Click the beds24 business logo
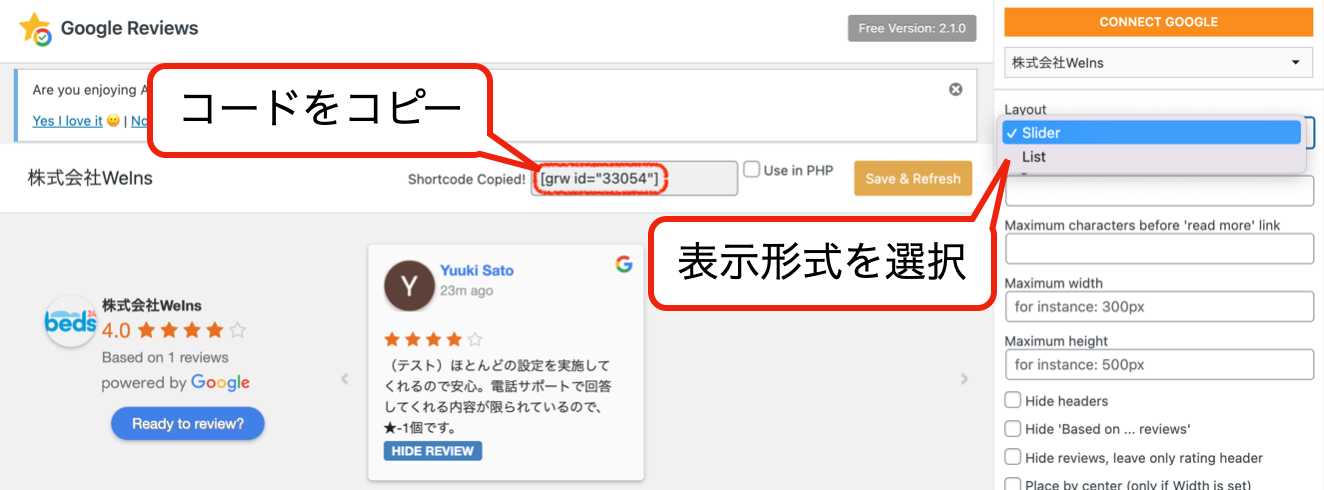Screen dimensions: 1324x490 [71, 321]
